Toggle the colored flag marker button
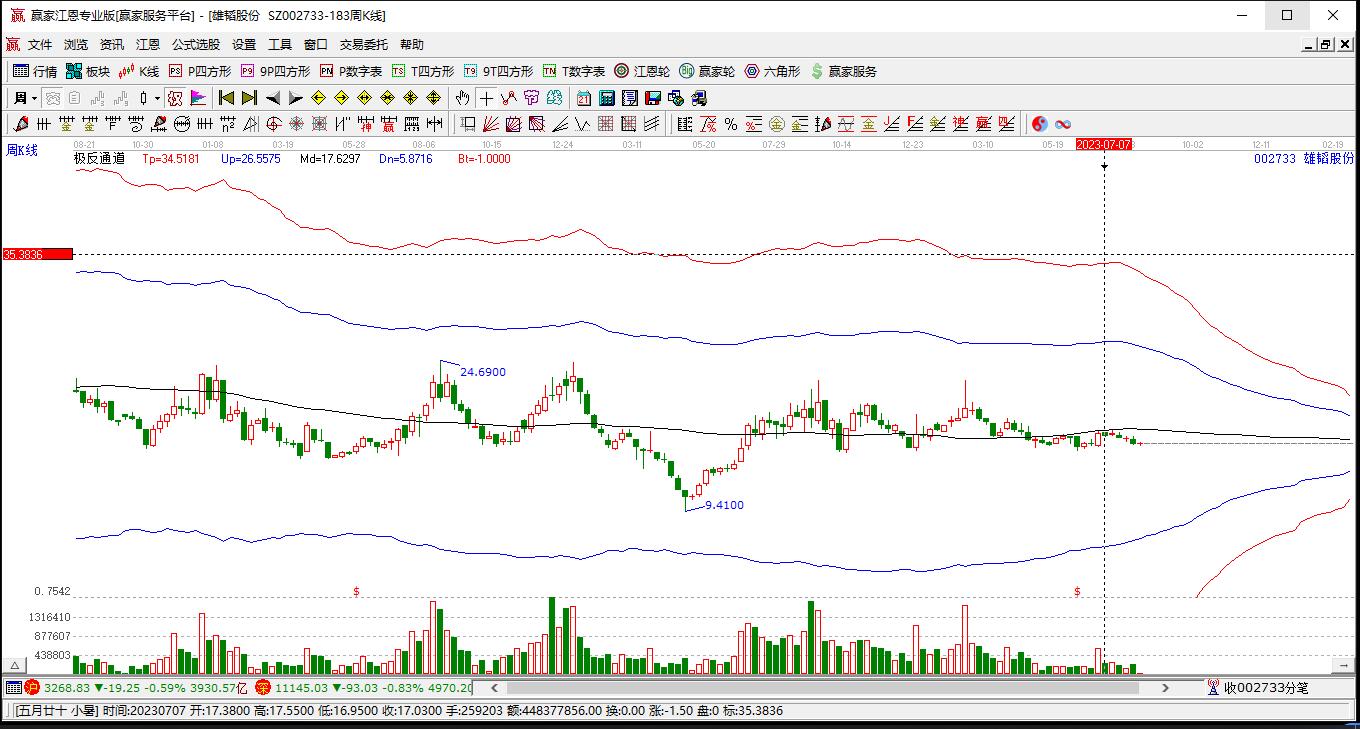This screenshot has width=1360, height=729. tap(198, 98)
